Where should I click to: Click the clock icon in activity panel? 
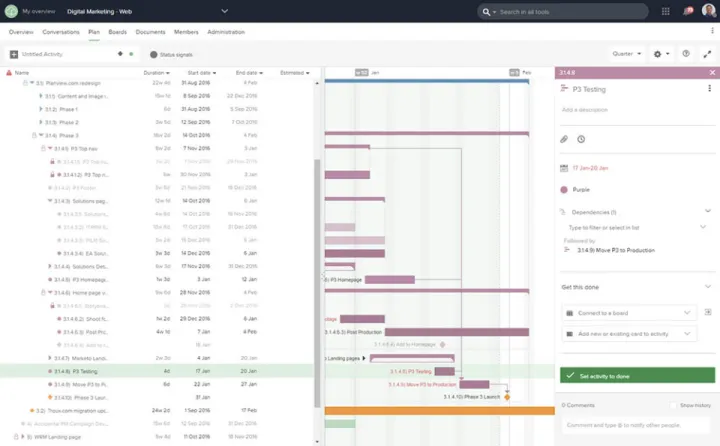pyautogui.click(x=581, y=139)
